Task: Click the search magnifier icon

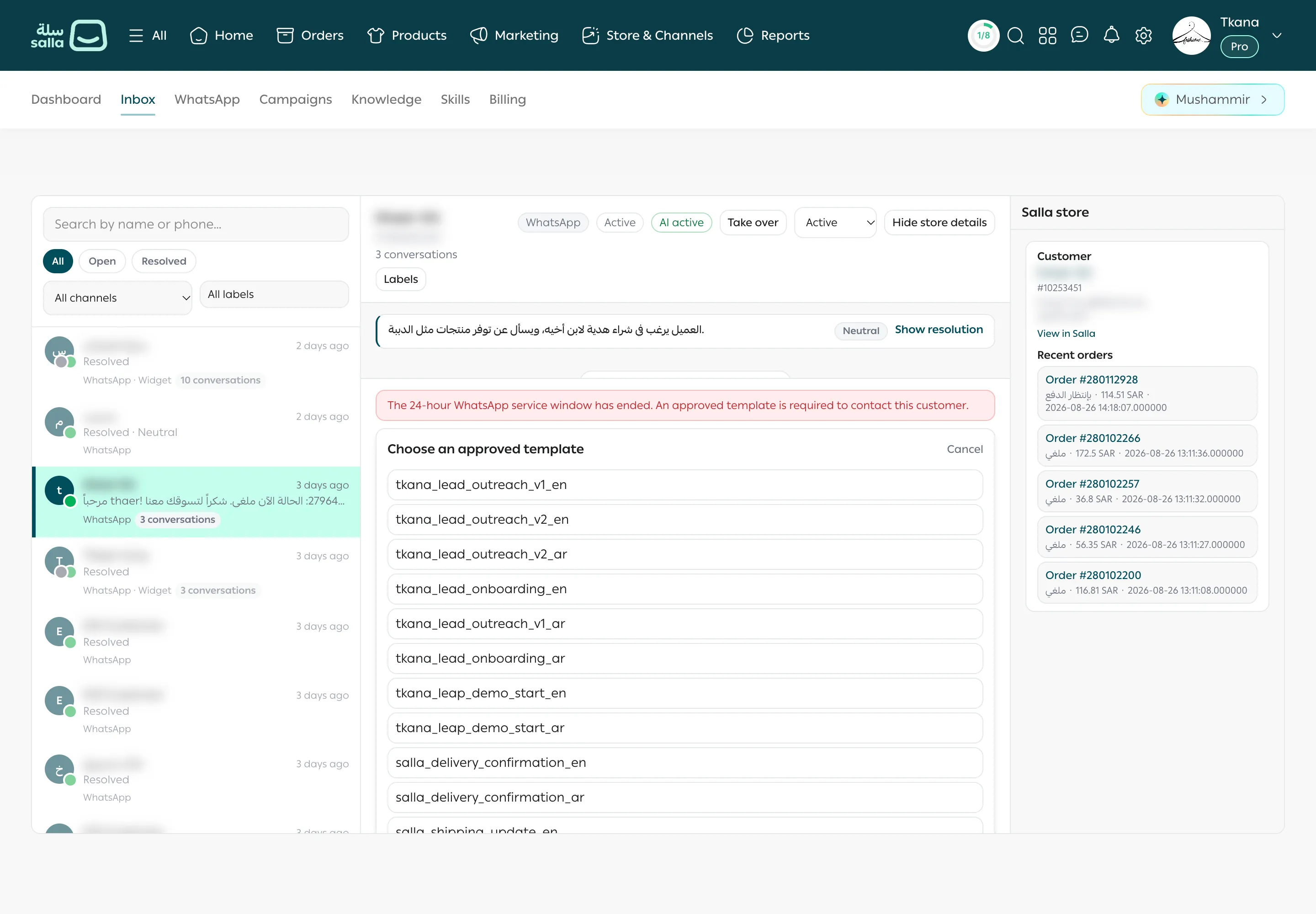Action: click(1015, 36)
